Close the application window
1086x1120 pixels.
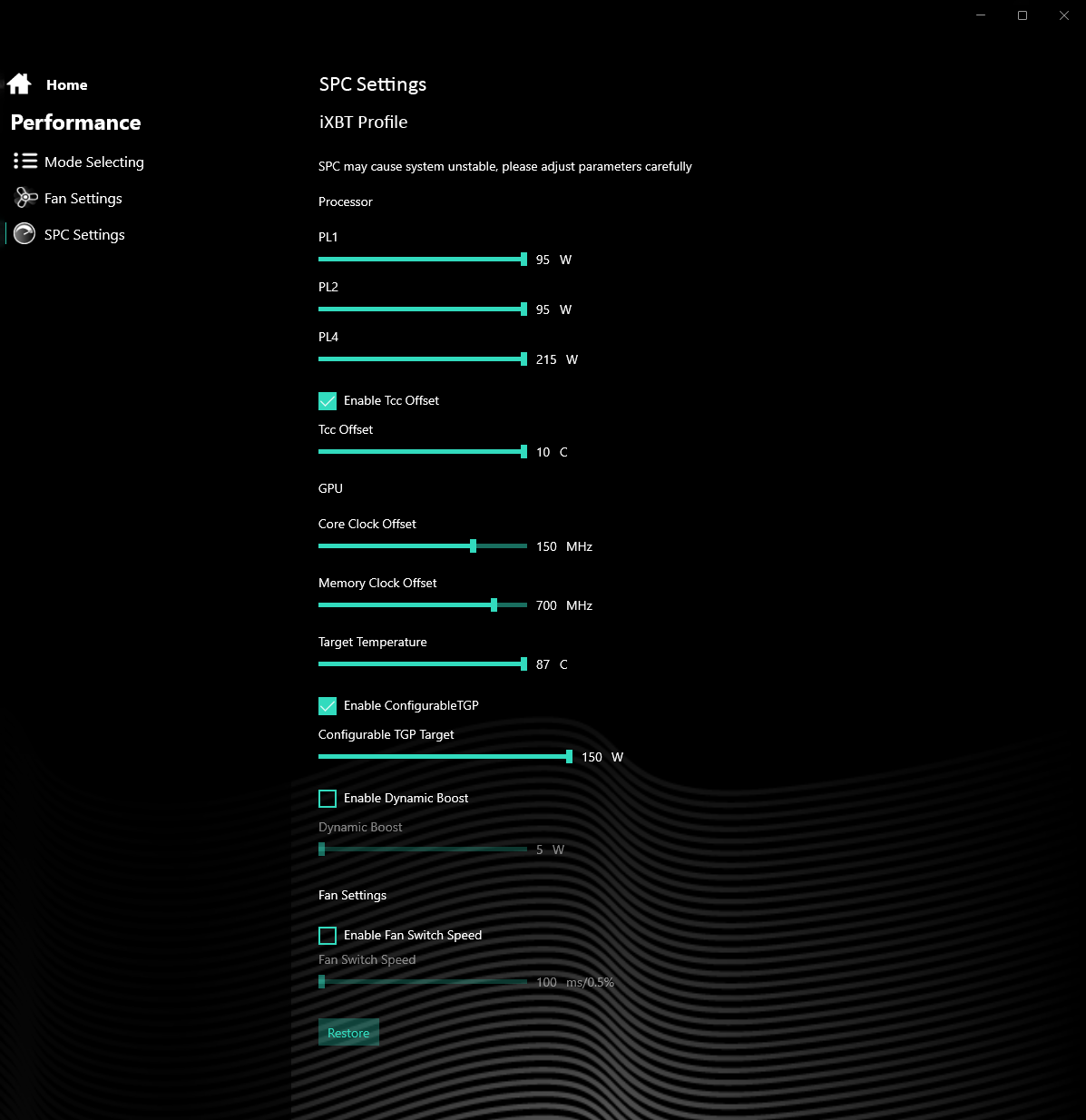[1064, 15]
